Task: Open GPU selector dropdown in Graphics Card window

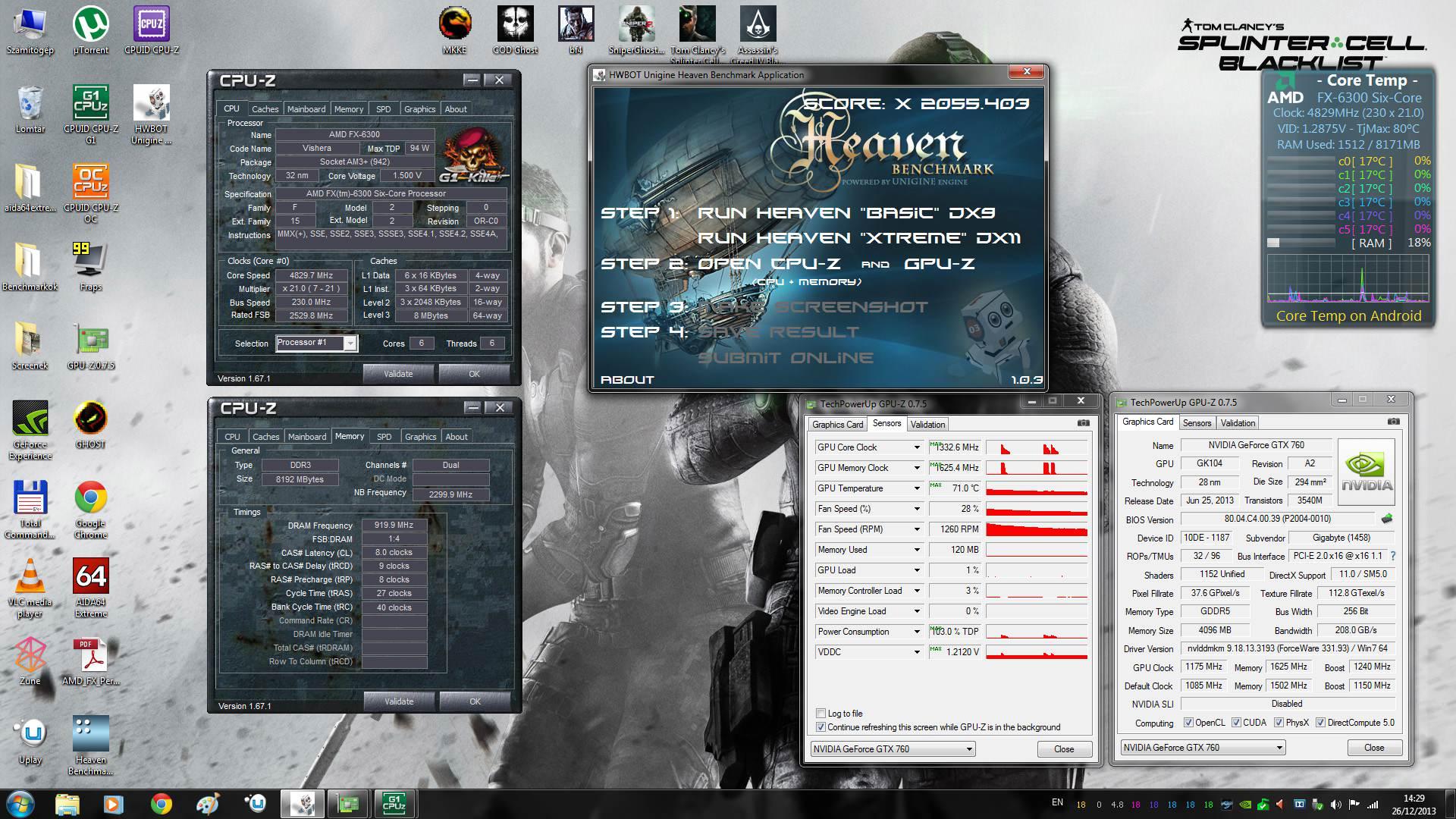Action: click(x=1203, y=748)
